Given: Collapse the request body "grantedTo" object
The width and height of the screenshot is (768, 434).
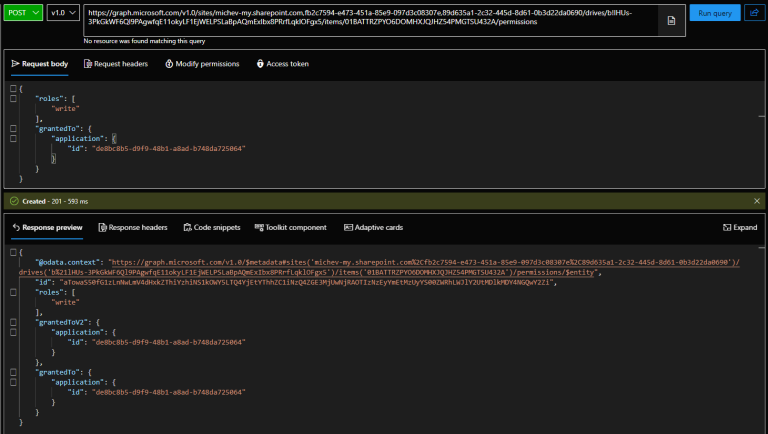Looking at the screenshot, I should click(13, 128).
